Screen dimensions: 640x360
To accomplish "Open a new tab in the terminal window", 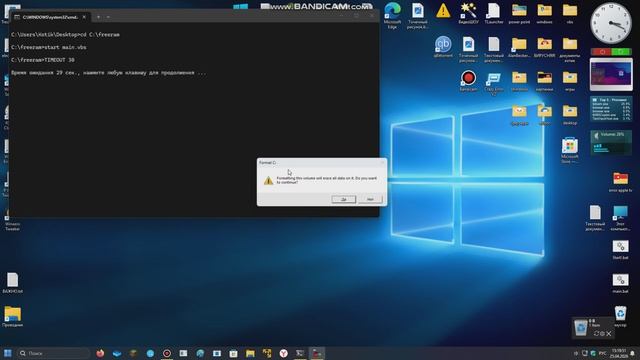I will (98, 17).
